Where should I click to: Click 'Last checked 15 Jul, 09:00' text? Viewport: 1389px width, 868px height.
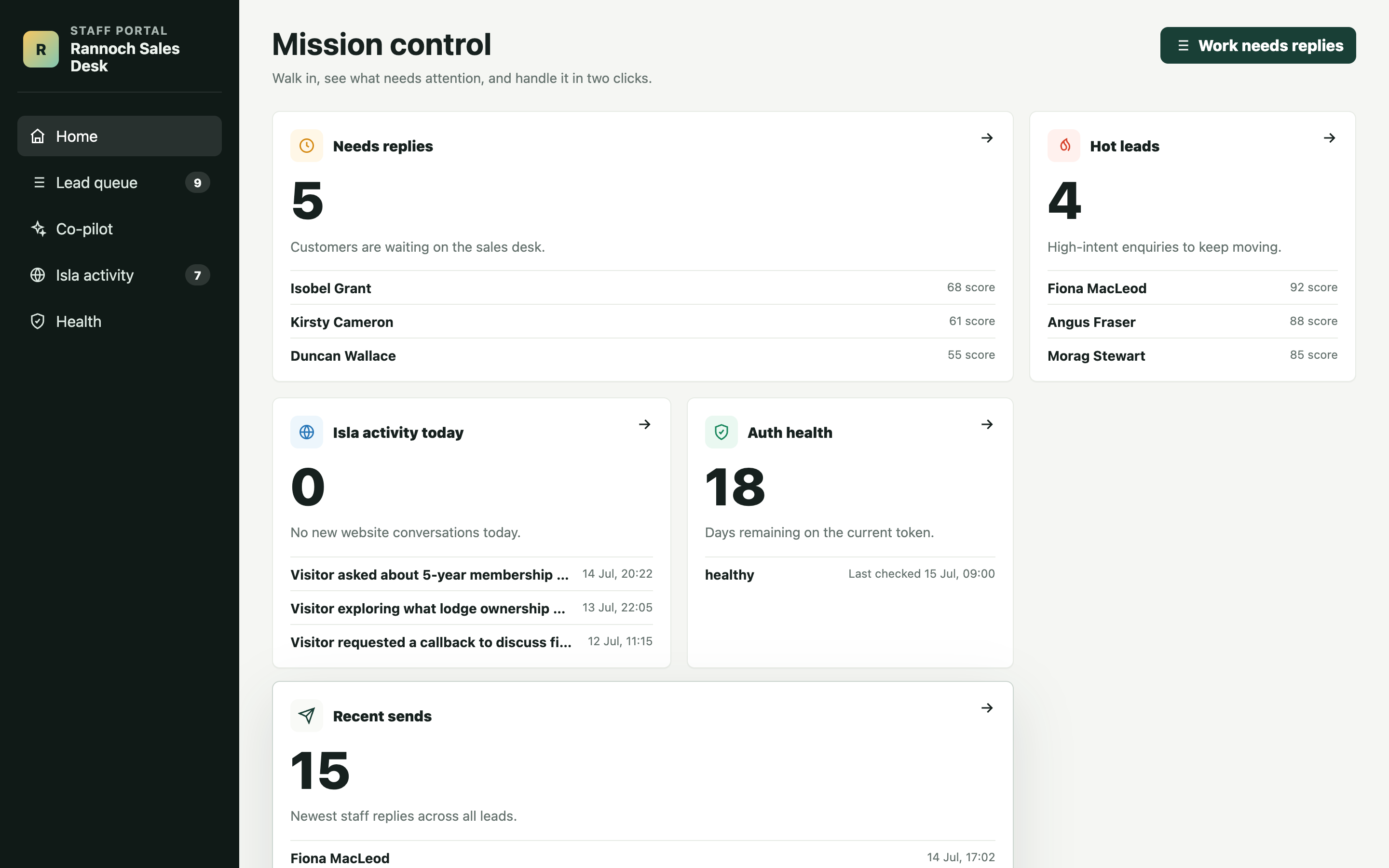point(921,573)
